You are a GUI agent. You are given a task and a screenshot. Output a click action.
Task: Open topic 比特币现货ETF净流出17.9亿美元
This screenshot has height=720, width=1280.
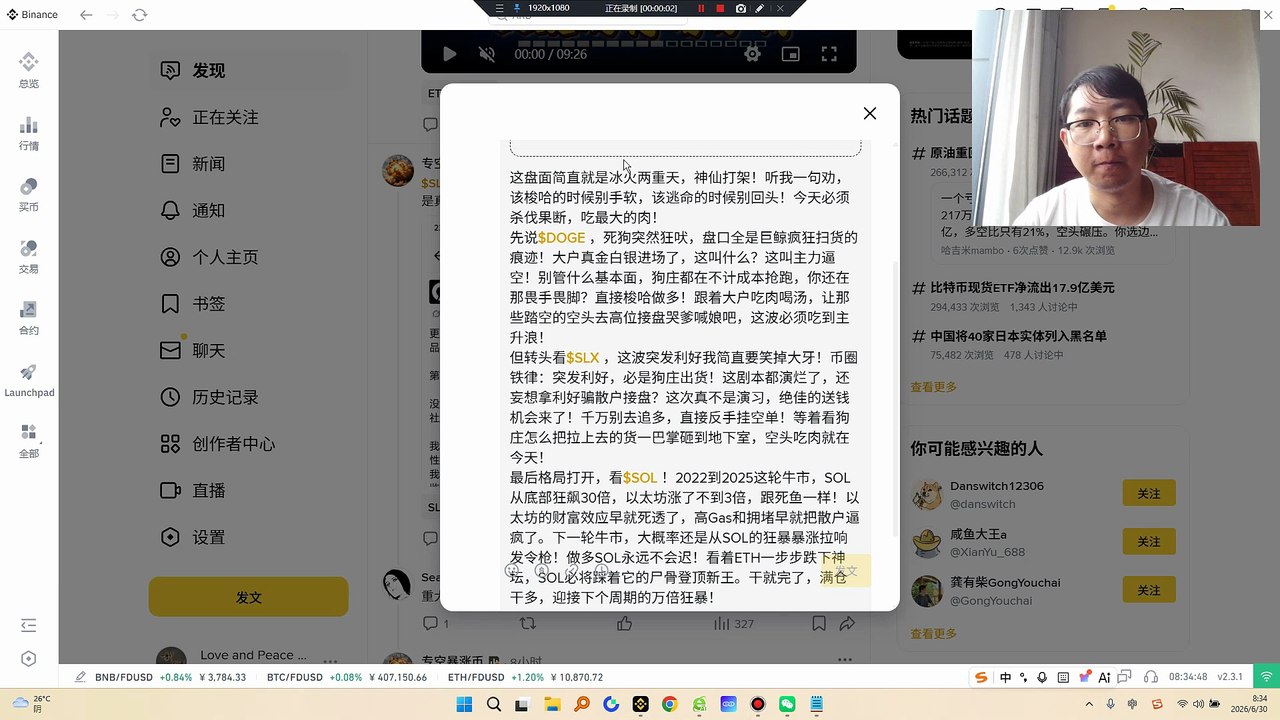click(x=1022, y=287)
